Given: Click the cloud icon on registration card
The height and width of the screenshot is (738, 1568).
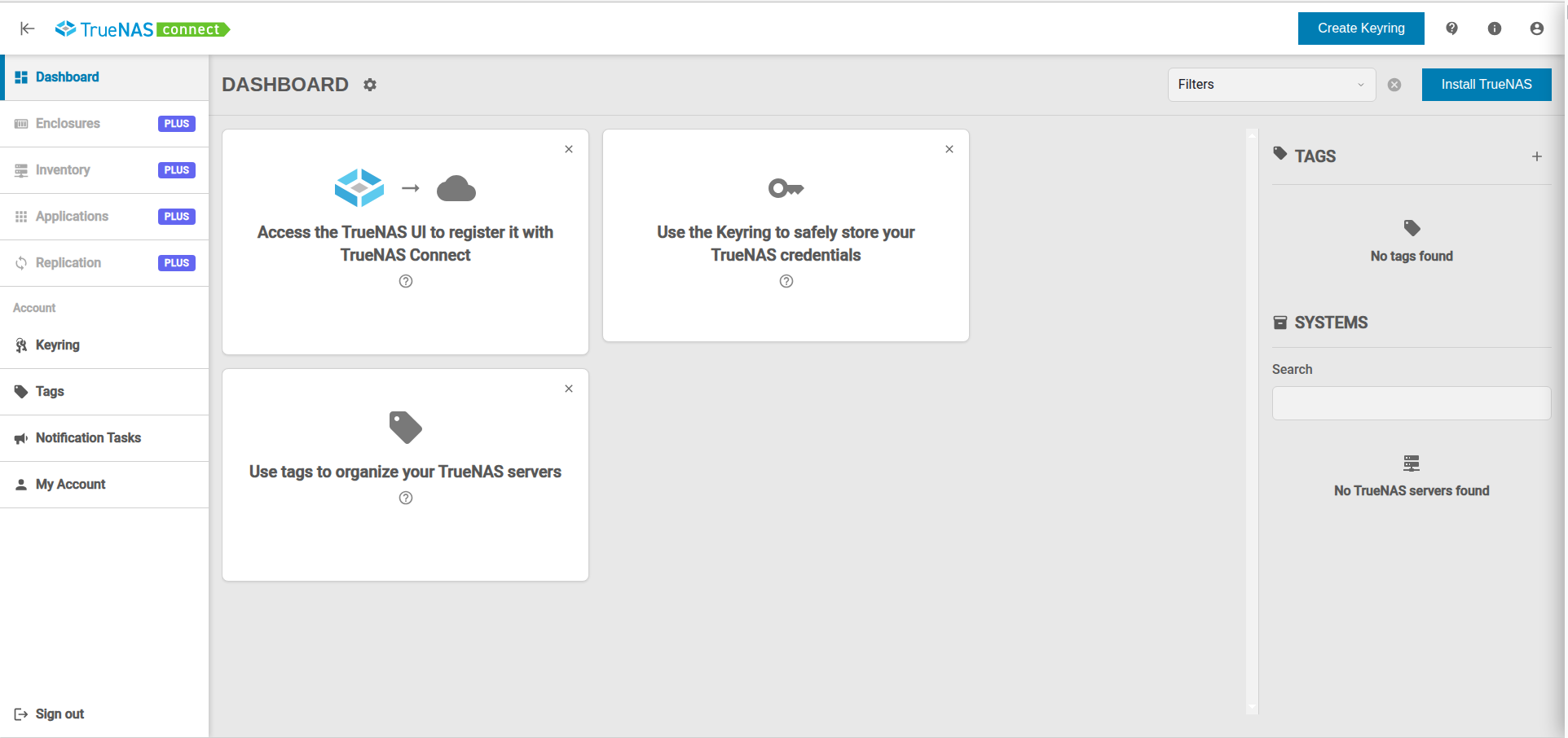Looking at the screenshot, I should [x=456, y=188].
